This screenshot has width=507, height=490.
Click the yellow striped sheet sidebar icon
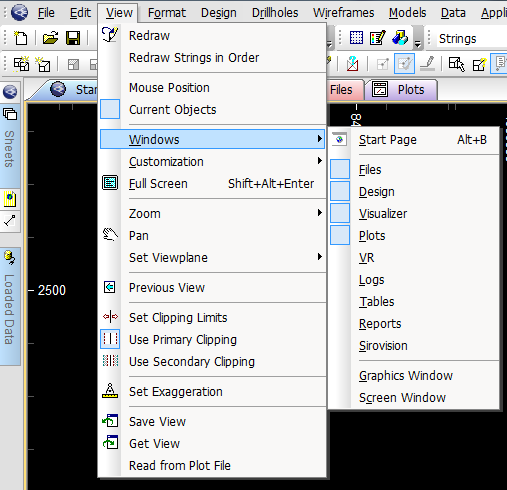tap(10, 199)
